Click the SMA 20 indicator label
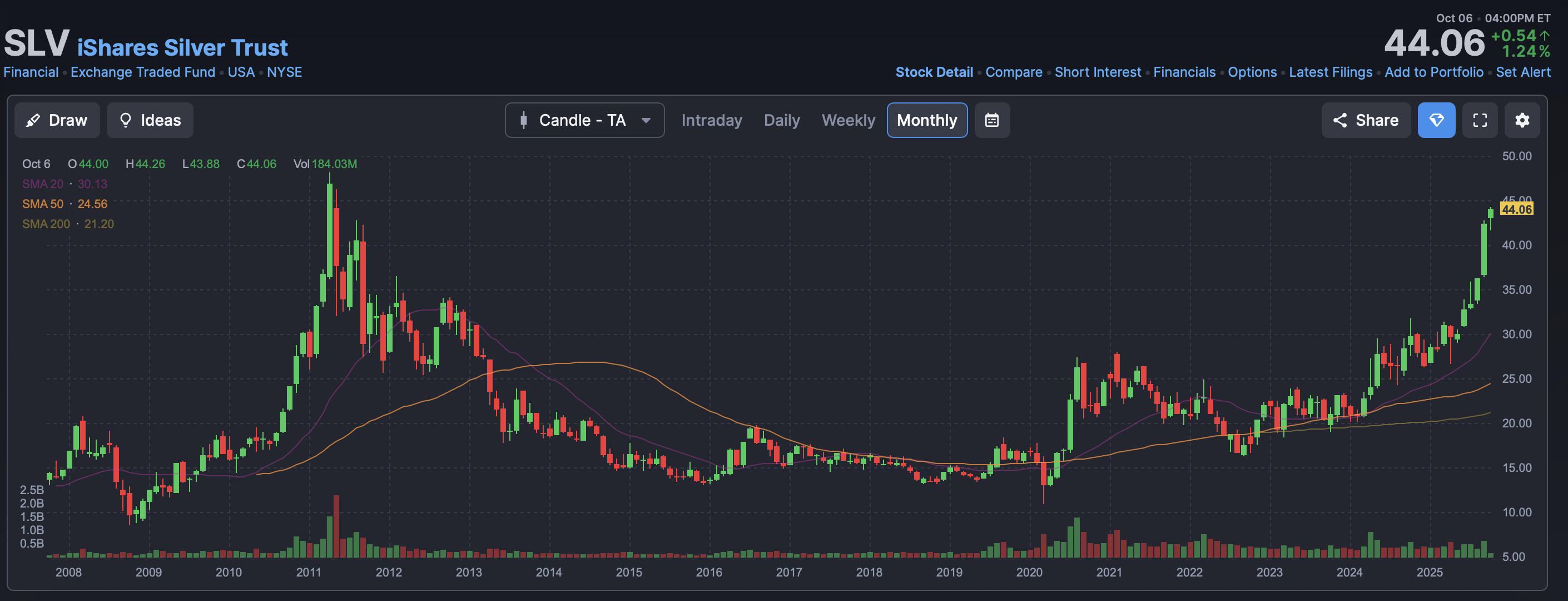 (43, 184)
